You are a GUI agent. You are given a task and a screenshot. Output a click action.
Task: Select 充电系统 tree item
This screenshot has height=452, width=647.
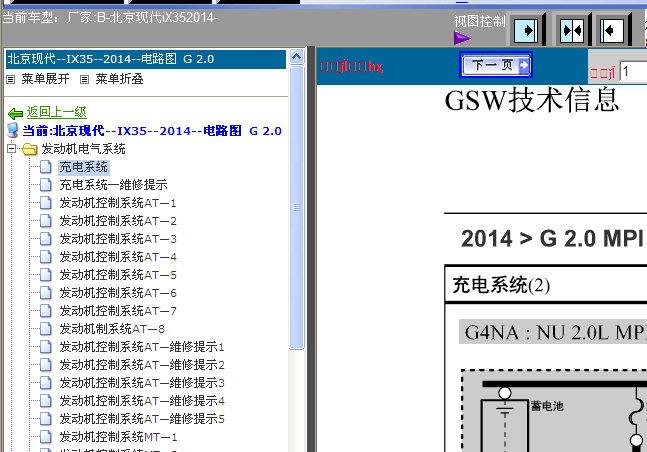click(x=84, y=167)
